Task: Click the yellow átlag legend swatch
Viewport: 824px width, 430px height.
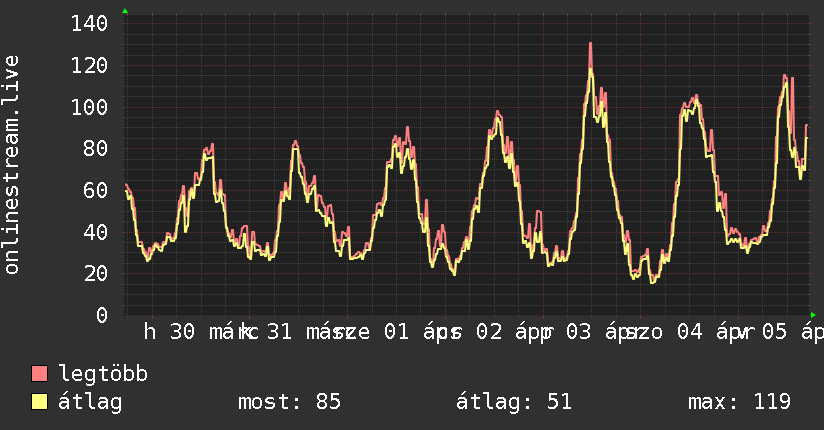Action: (39, 402)
